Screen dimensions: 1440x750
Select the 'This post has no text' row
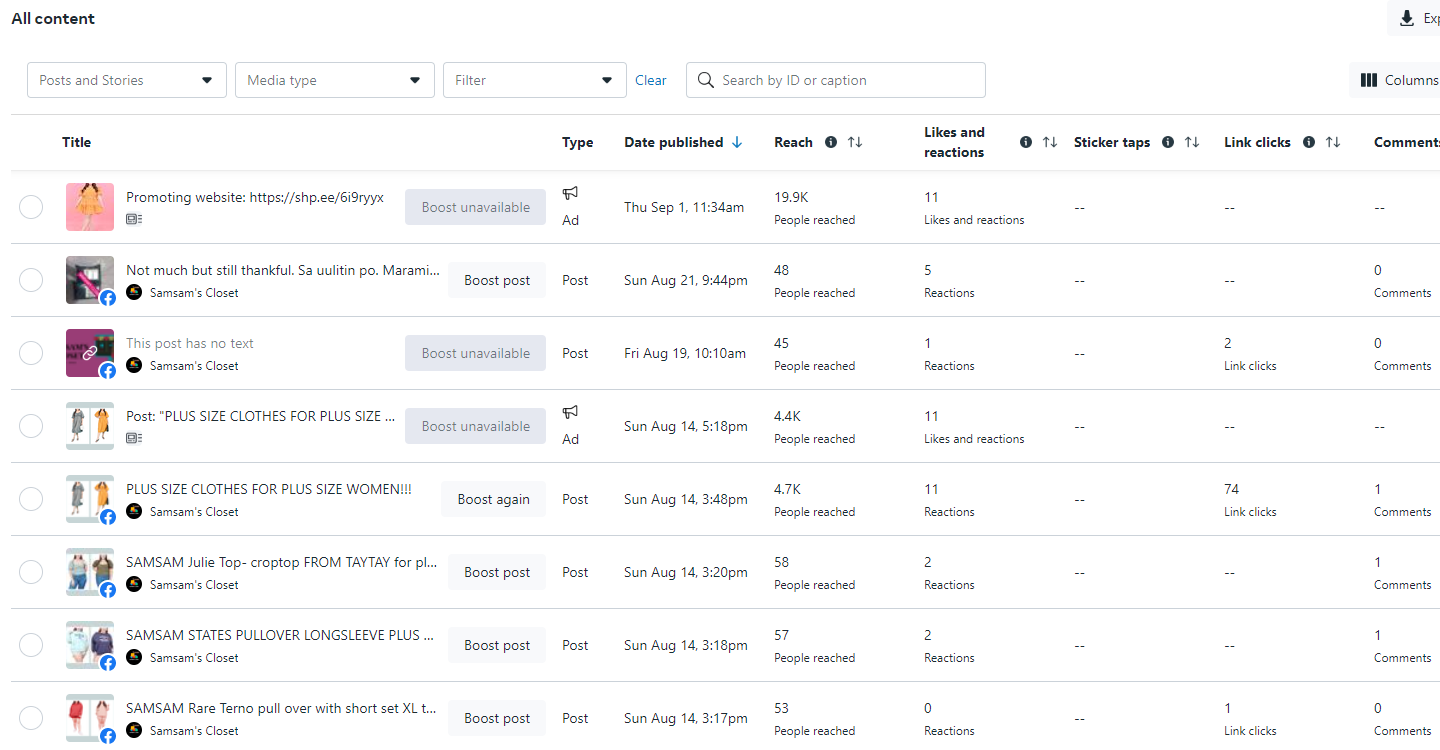coord(31,353)
